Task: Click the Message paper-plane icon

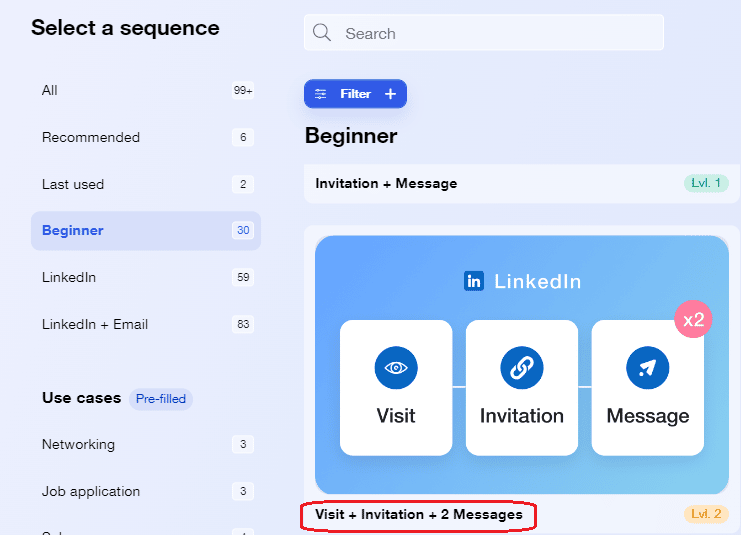Action: pyautogui.click(x=647, y=368)
